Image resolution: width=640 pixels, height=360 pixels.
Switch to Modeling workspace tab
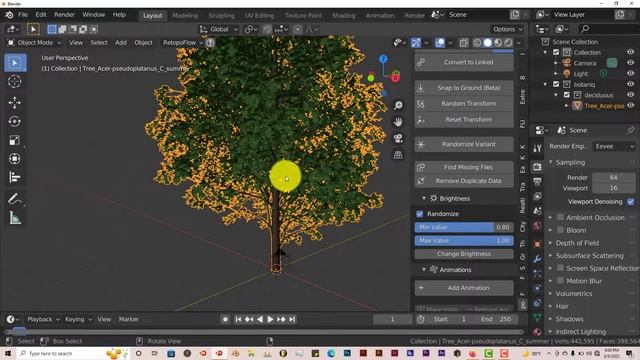(185, 16)
